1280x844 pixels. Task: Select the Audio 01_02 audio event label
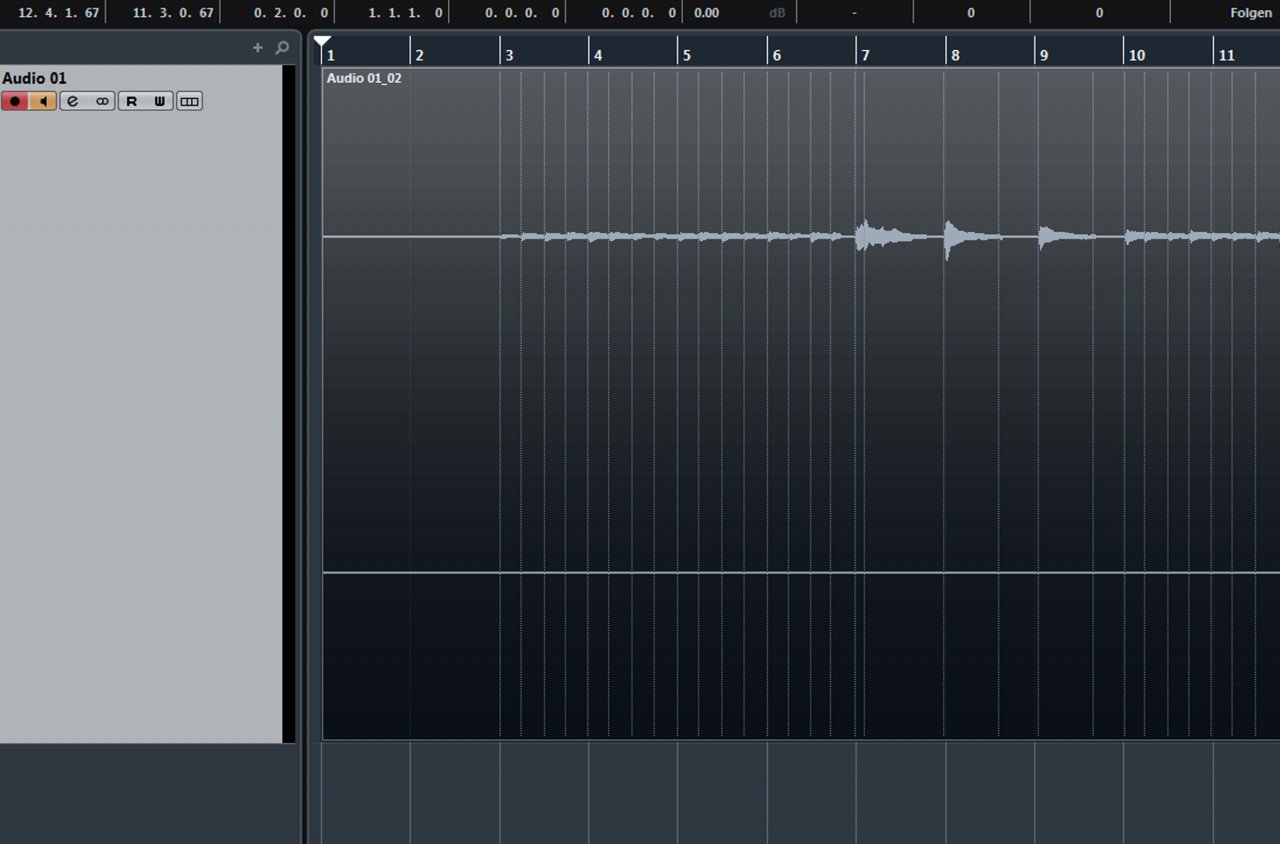[364, 78]
